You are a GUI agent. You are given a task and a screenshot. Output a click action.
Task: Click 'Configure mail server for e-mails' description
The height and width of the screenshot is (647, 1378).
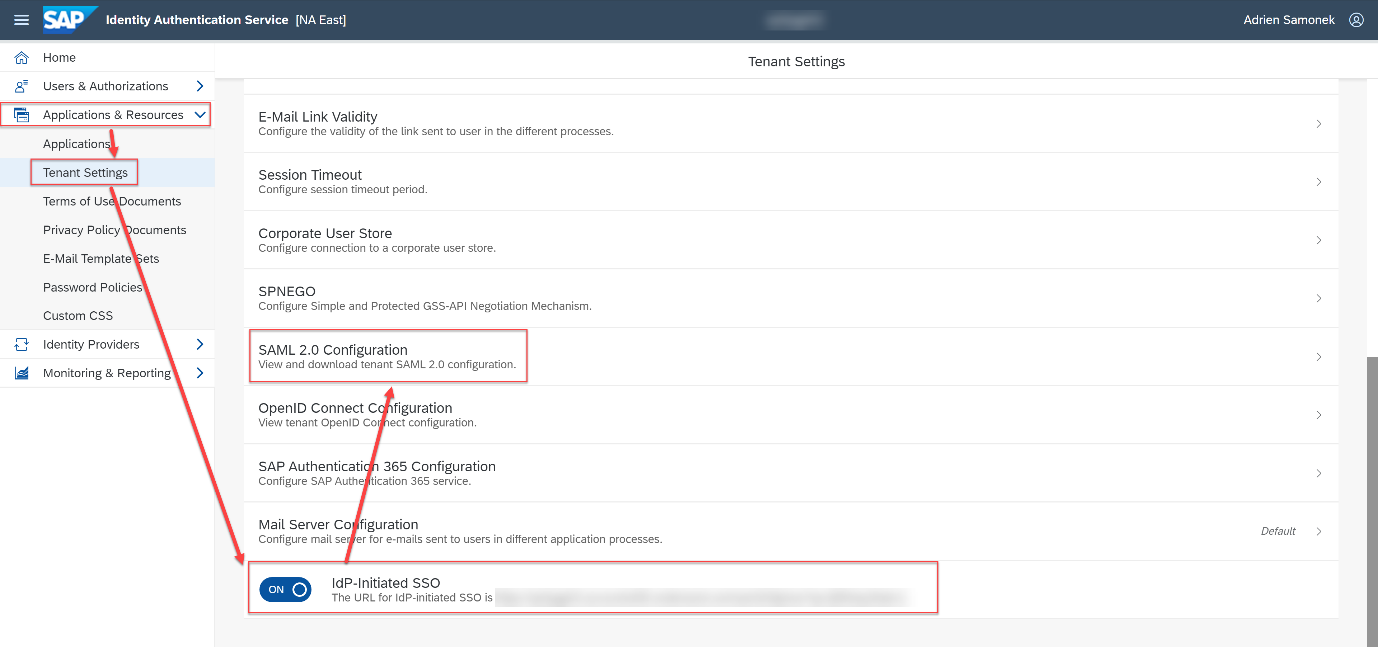click(460, 539)
